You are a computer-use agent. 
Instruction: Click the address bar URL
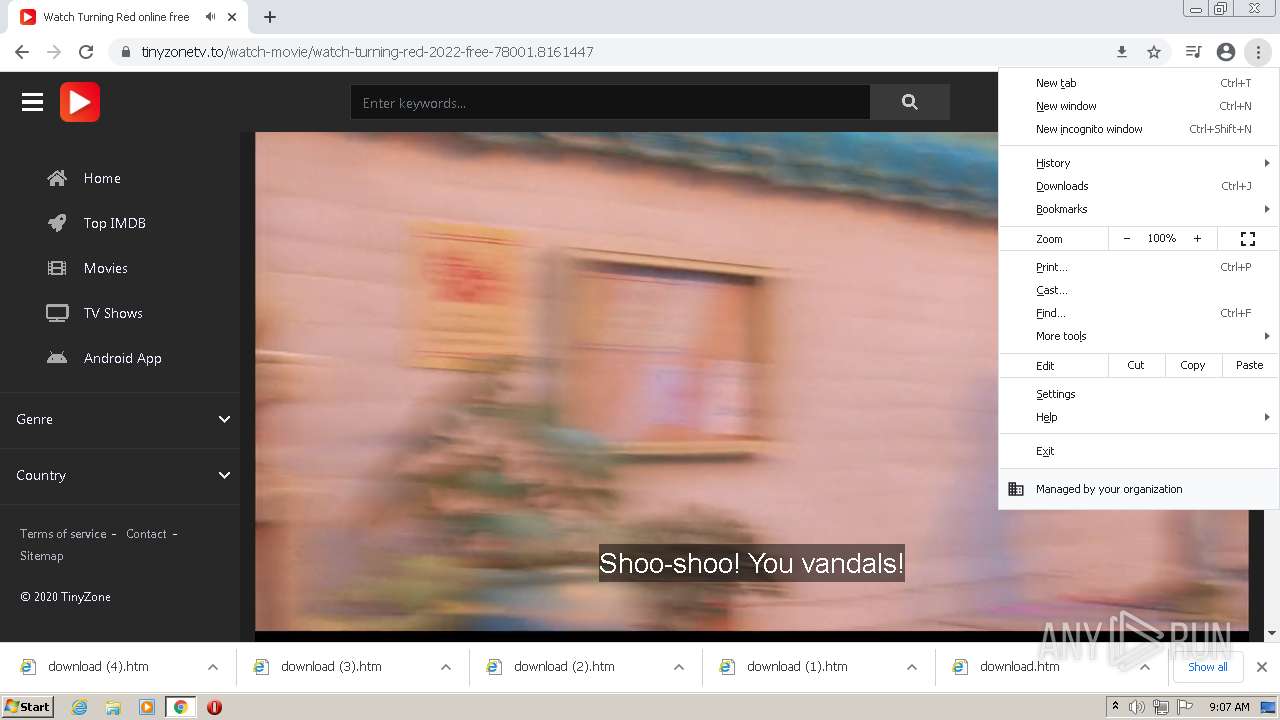tap(367, 52)
